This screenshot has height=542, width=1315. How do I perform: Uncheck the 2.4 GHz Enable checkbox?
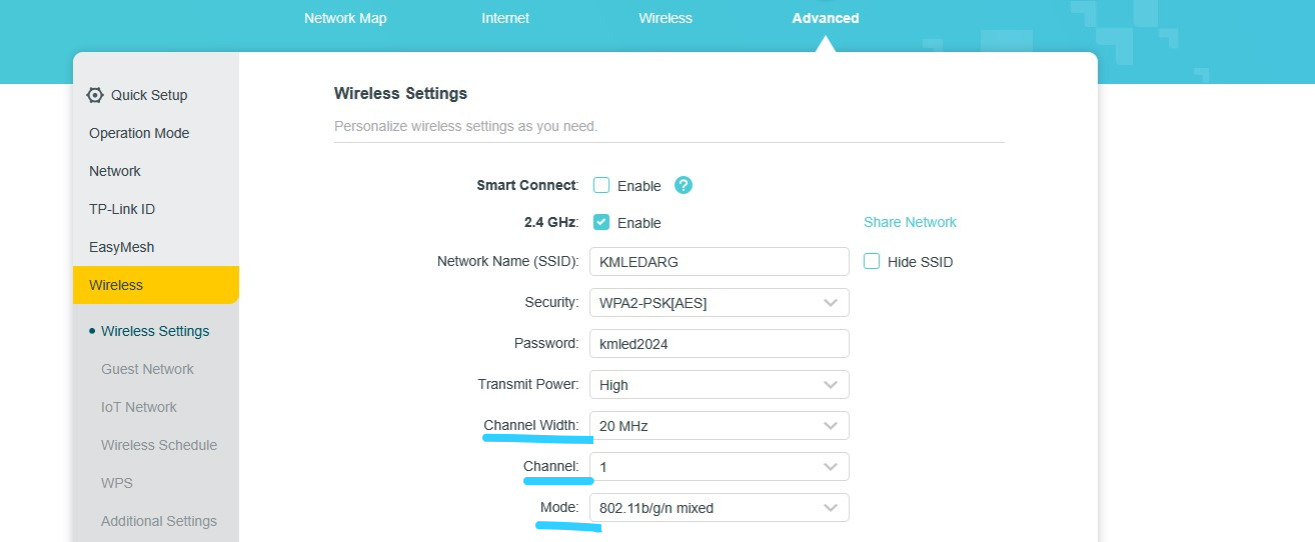coord(601,222)
